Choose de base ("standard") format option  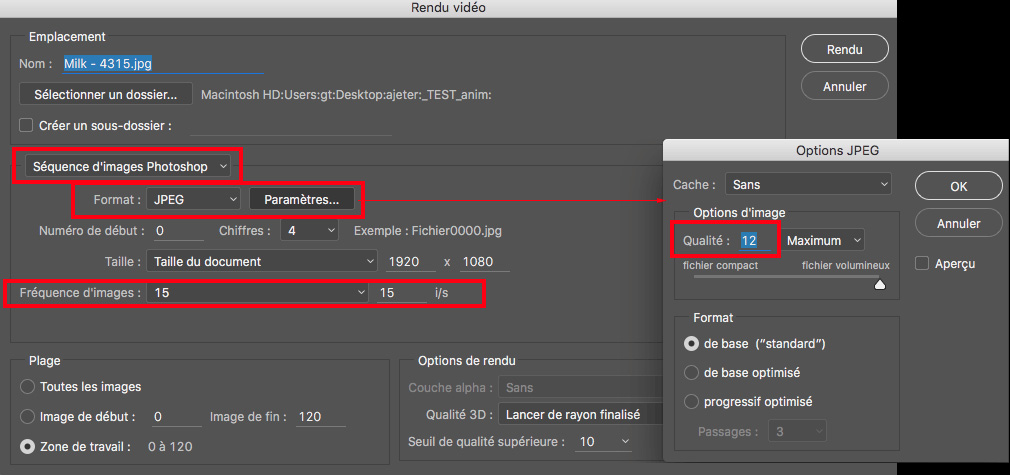(x=691, y=344)
